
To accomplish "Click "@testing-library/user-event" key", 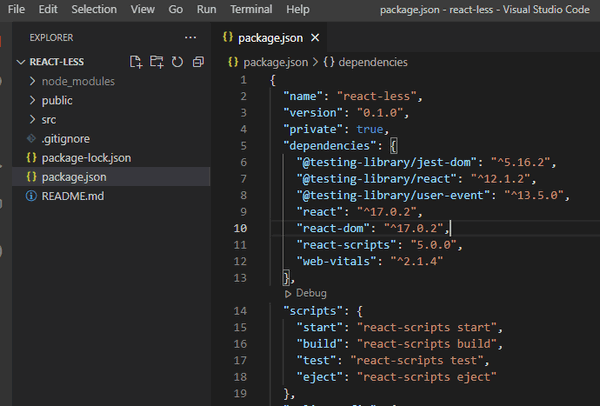I will 393,195.
